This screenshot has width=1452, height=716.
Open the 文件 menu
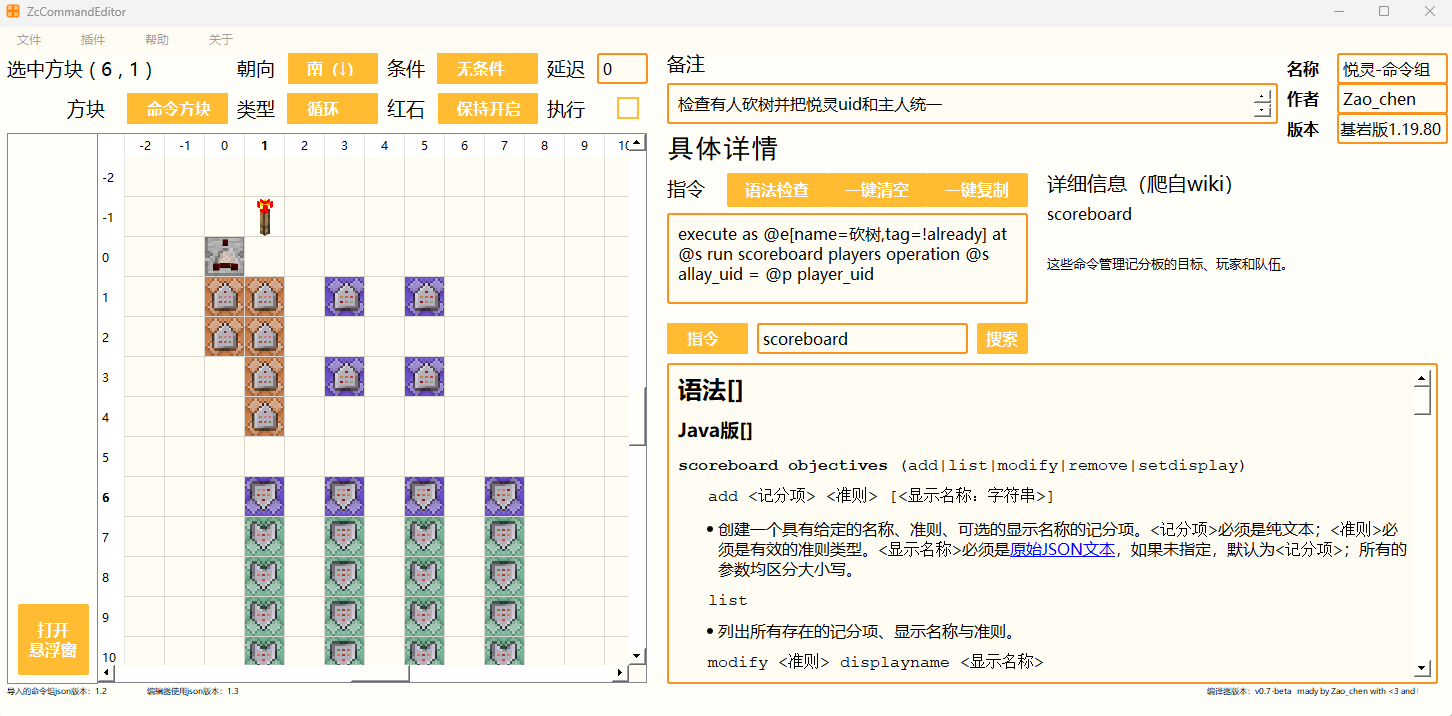click(29, 39)
